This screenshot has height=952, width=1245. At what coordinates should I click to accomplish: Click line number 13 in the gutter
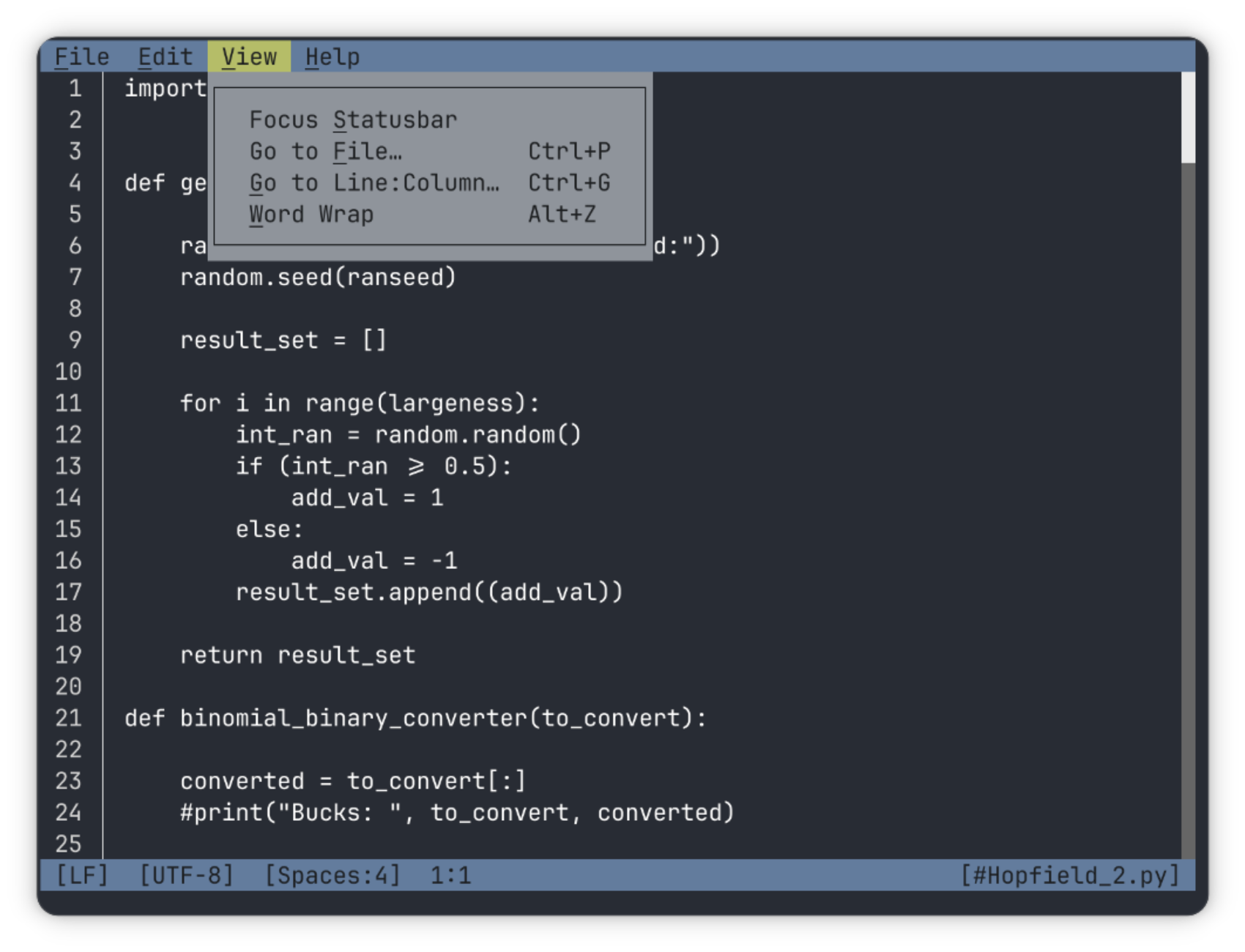(70, 466)
